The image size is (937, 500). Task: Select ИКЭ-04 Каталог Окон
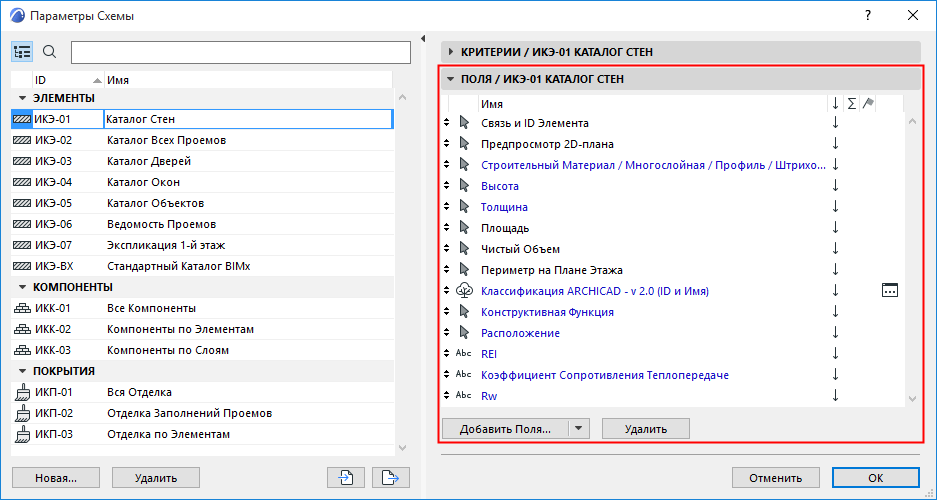tap(202, 182)
